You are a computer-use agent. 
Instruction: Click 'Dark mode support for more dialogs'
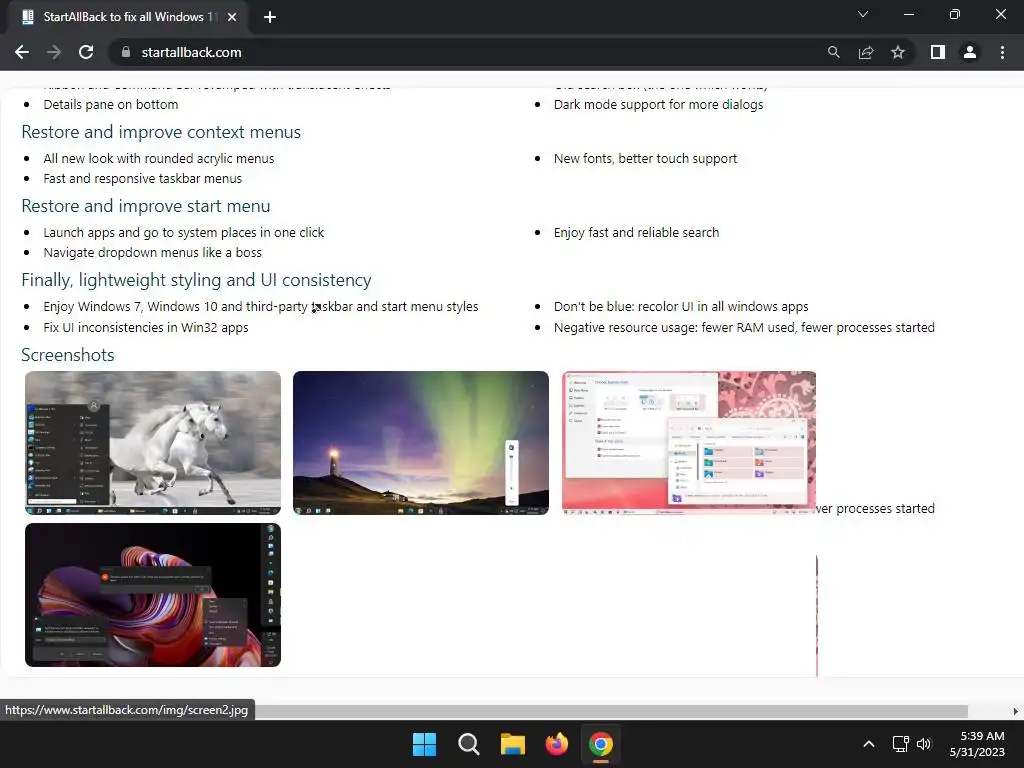(x=658, y=104)
